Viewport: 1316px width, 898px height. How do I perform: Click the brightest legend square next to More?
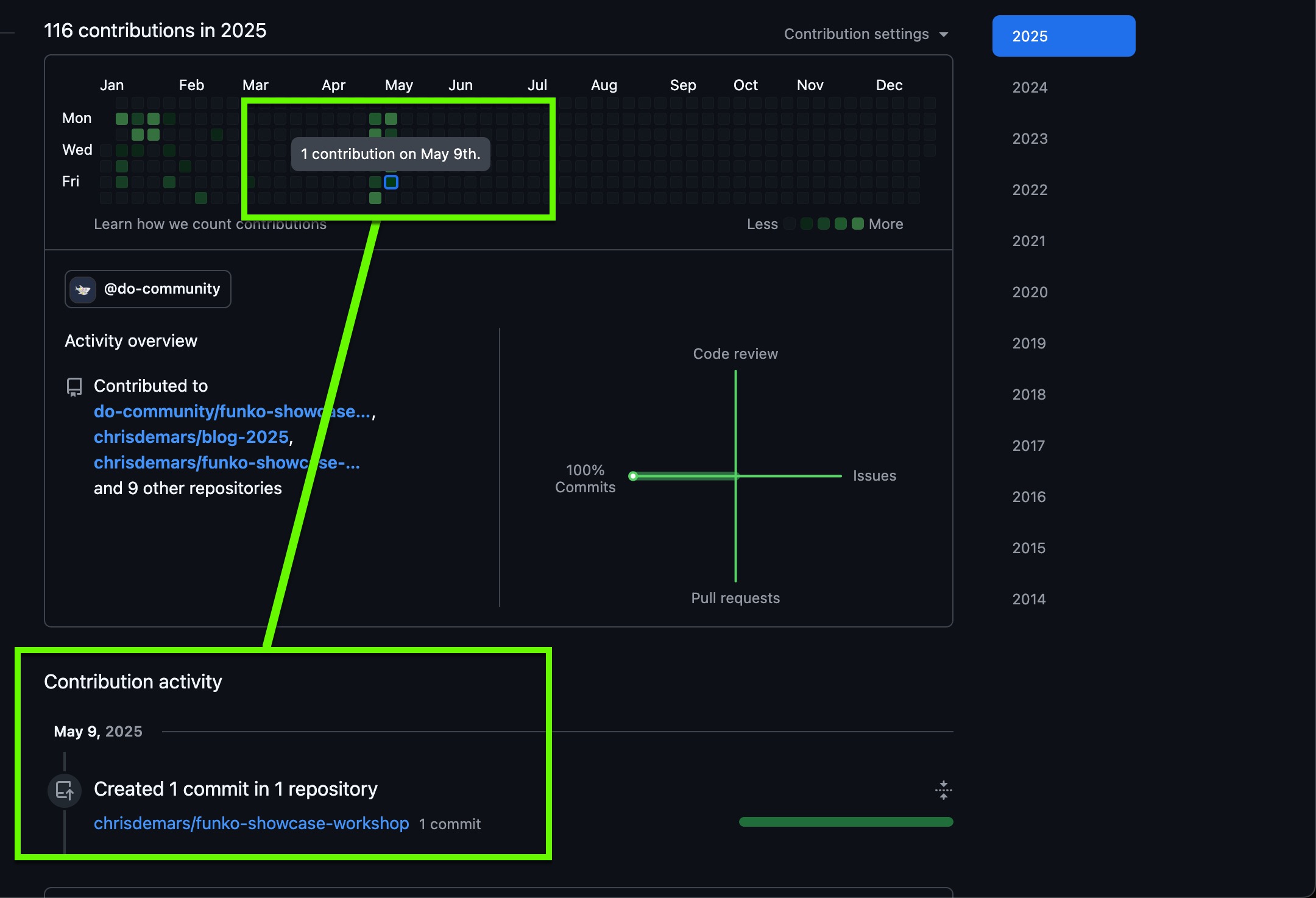tap(858, 224)
